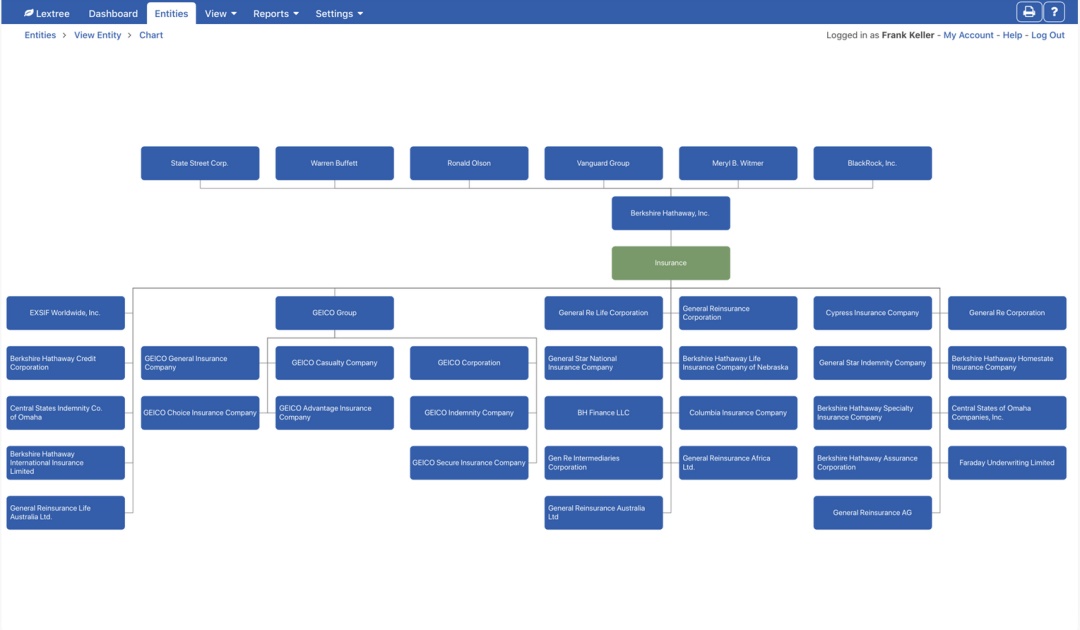This screenshot has width=1080, height=630.
Task: Click the Lextree logo
Action: [46, 13]
